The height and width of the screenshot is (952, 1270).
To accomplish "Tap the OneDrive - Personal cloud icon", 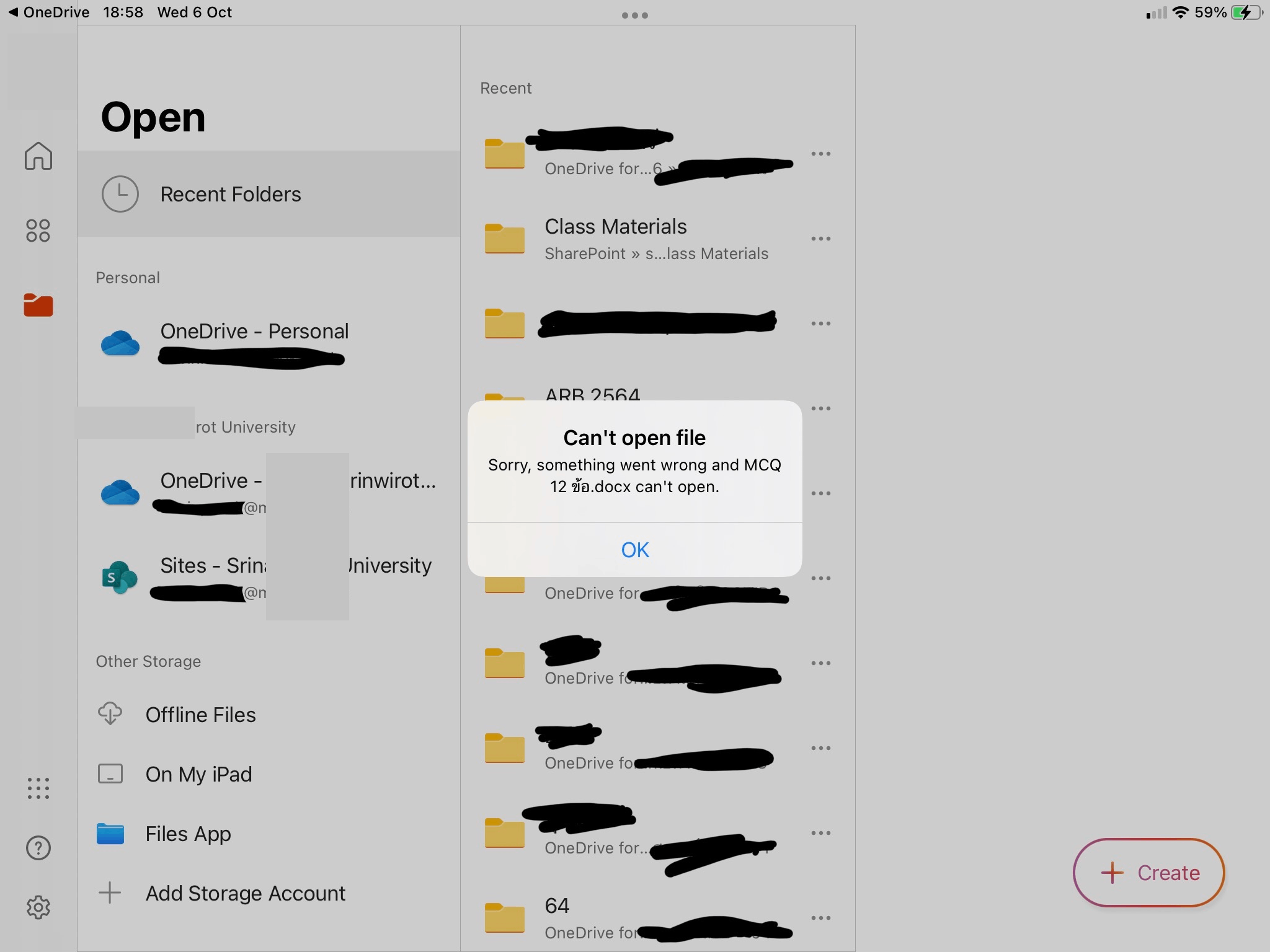I will [x=120, y=343].
